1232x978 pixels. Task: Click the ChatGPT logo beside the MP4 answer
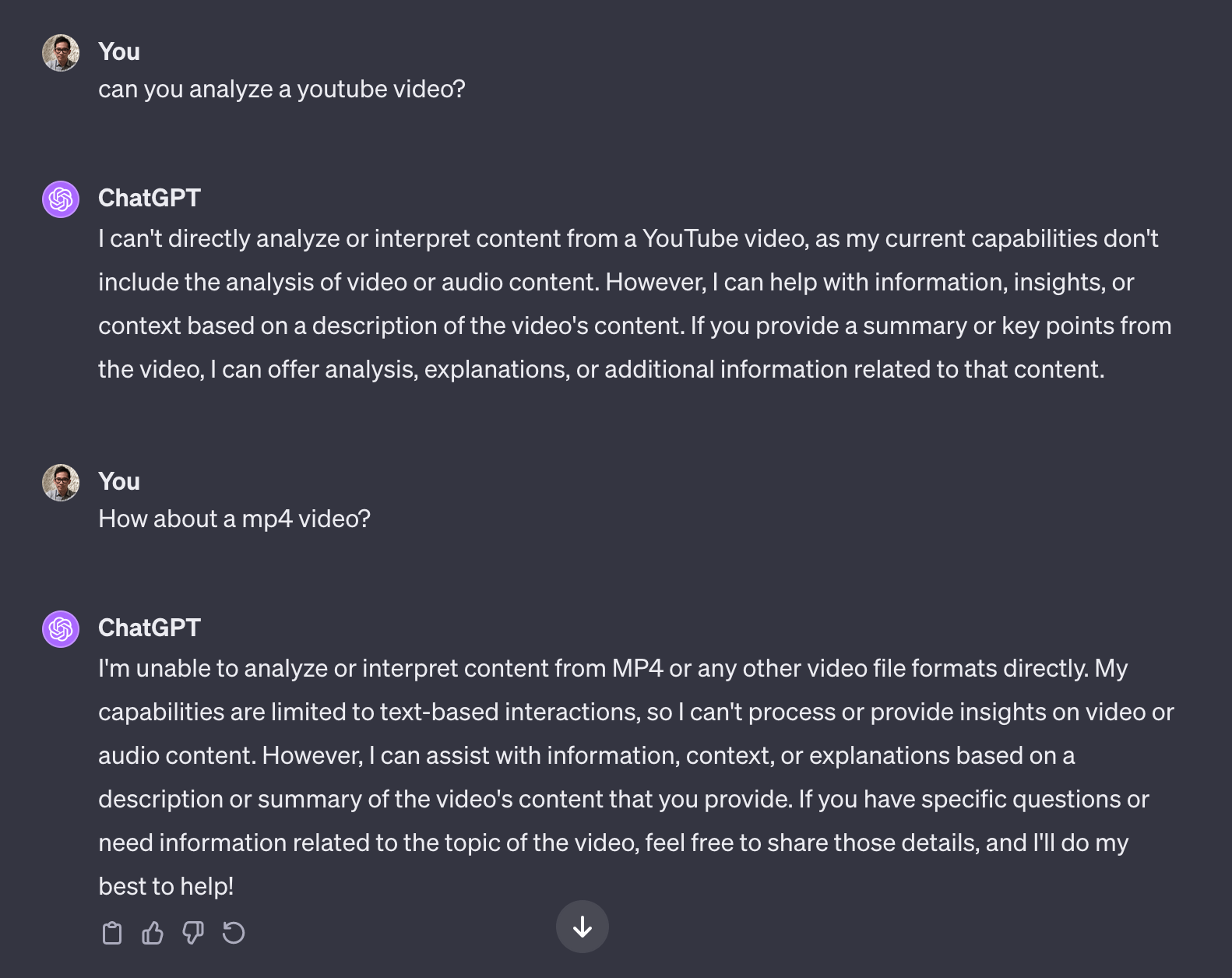click(60, 628)
